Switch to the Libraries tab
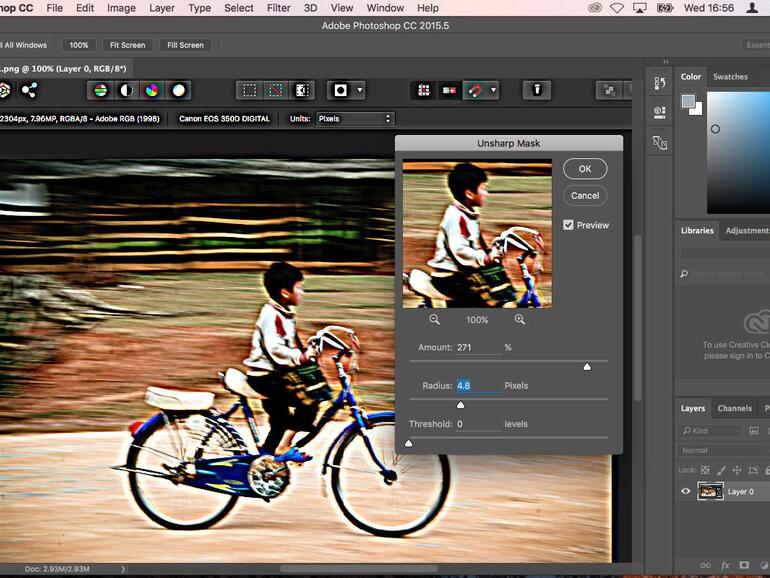 (697, 230)
